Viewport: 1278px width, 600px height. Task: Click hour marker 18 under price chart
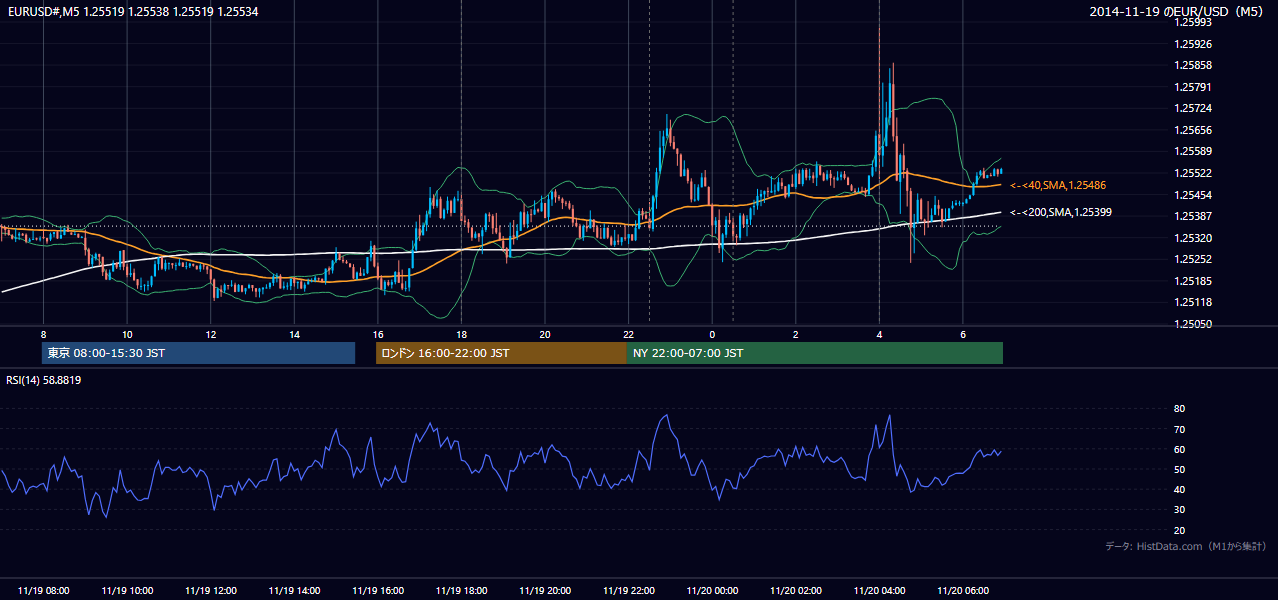pos(461,334)
